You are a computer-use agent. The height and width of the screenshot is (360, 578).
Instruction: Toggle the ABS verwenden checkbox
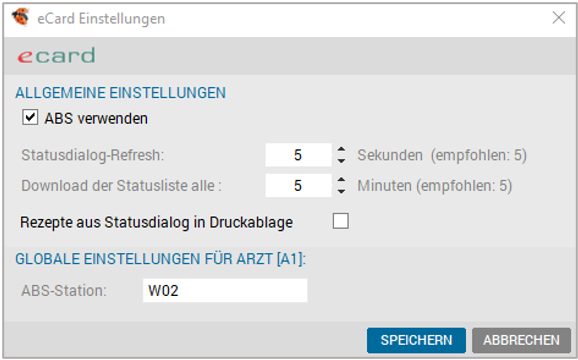(30, 118)
